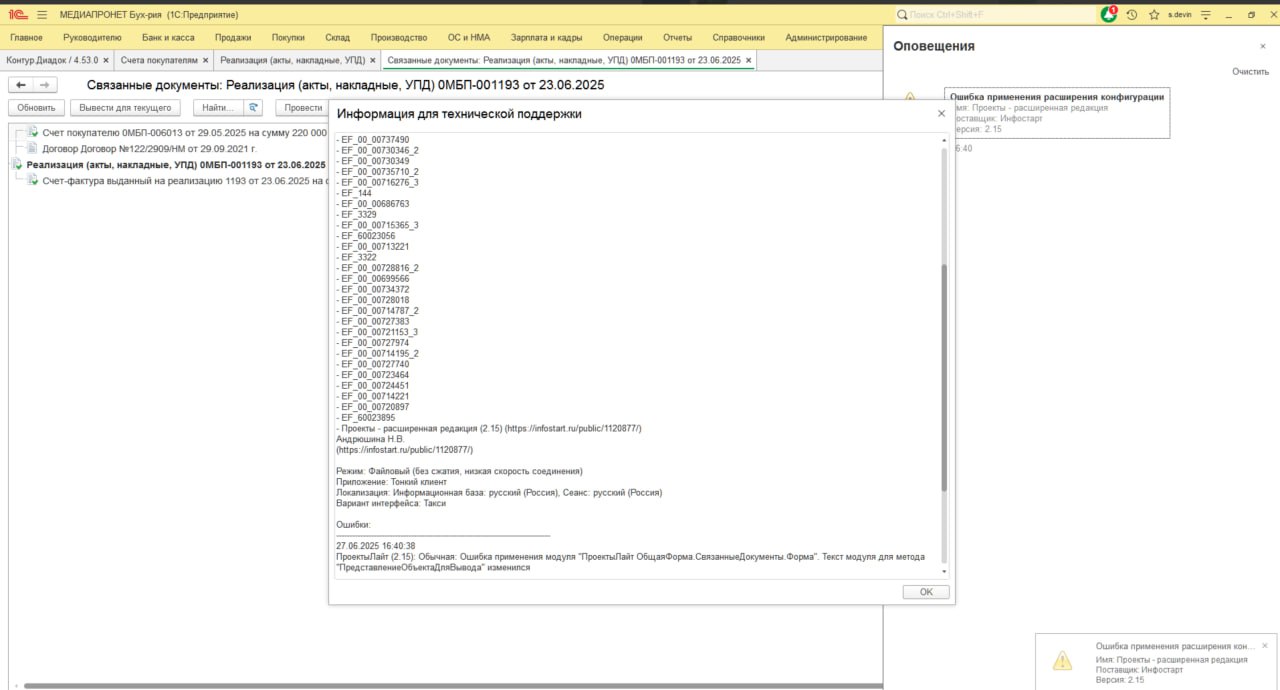1280x690 pixels.
Task: Open the Главное menu section
Action: (x=26, y=38)
